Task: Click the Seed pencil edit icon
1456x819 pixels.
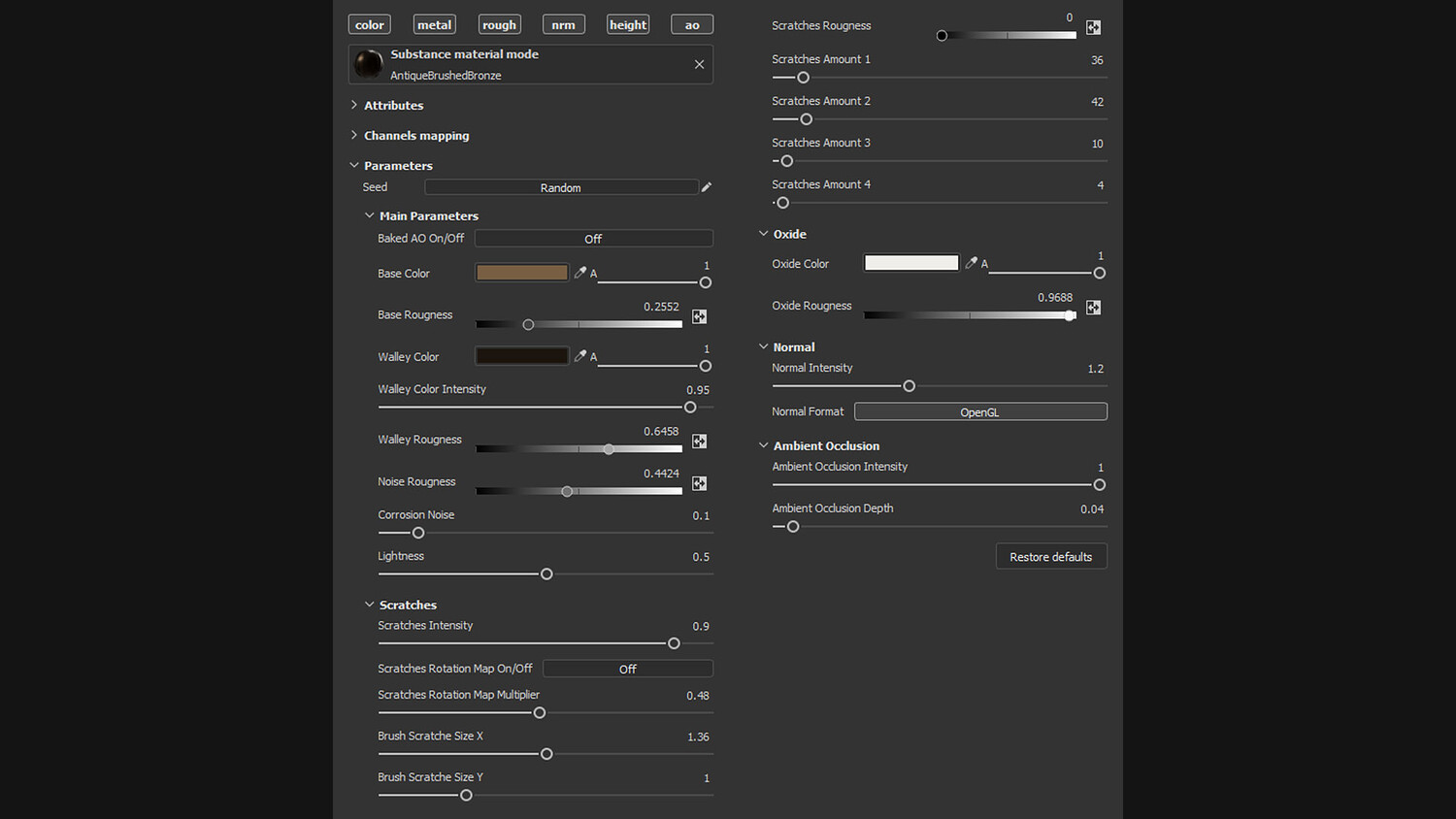Action: pos(707,187)
